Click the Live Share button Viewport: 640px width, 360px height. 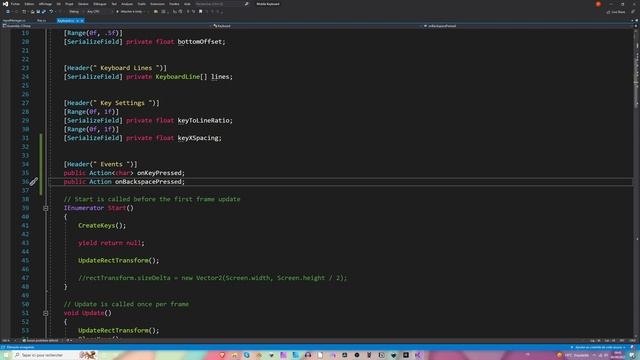(616, 12)
